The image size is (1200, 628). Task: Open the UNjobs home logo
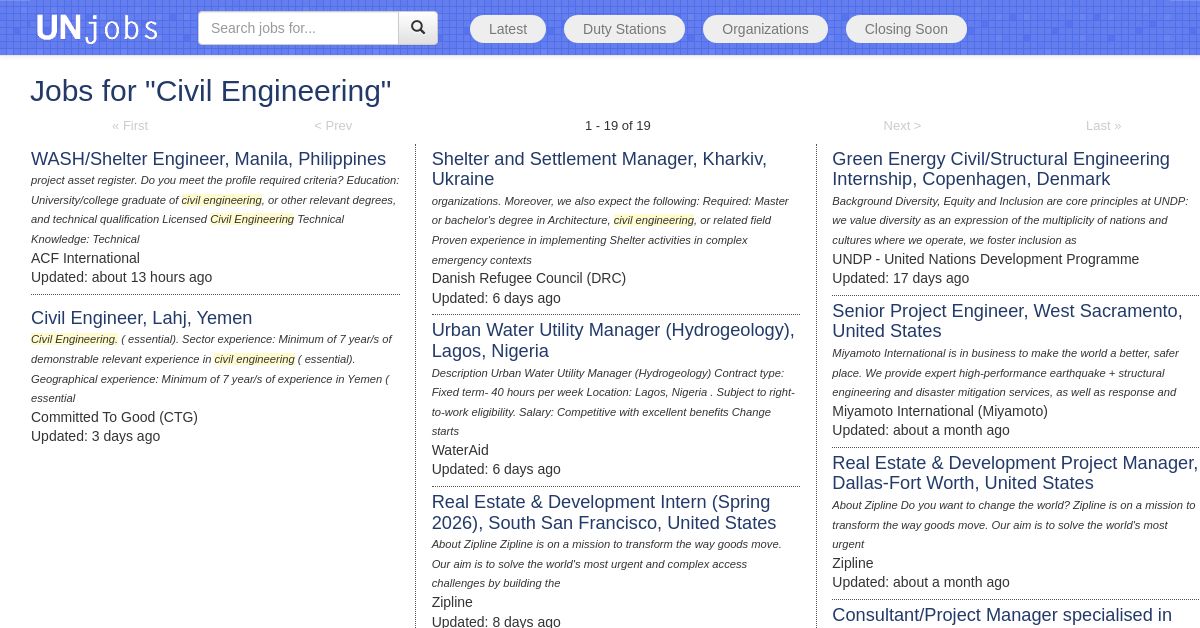[x=97, y=28]
